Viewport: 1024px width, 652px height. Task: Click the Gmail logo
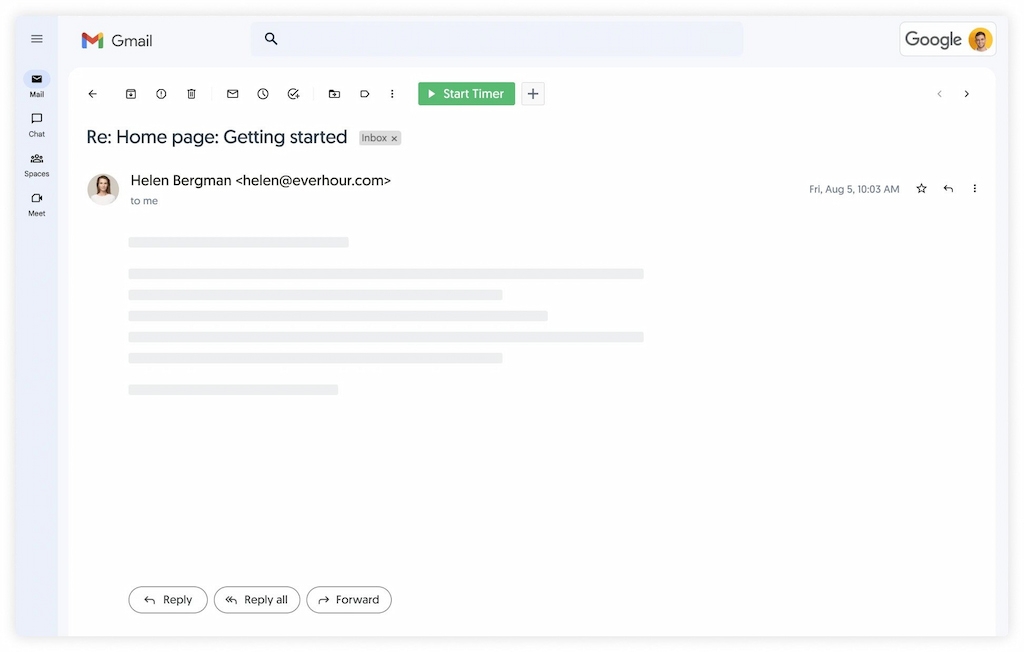click(x=117, y=41)
